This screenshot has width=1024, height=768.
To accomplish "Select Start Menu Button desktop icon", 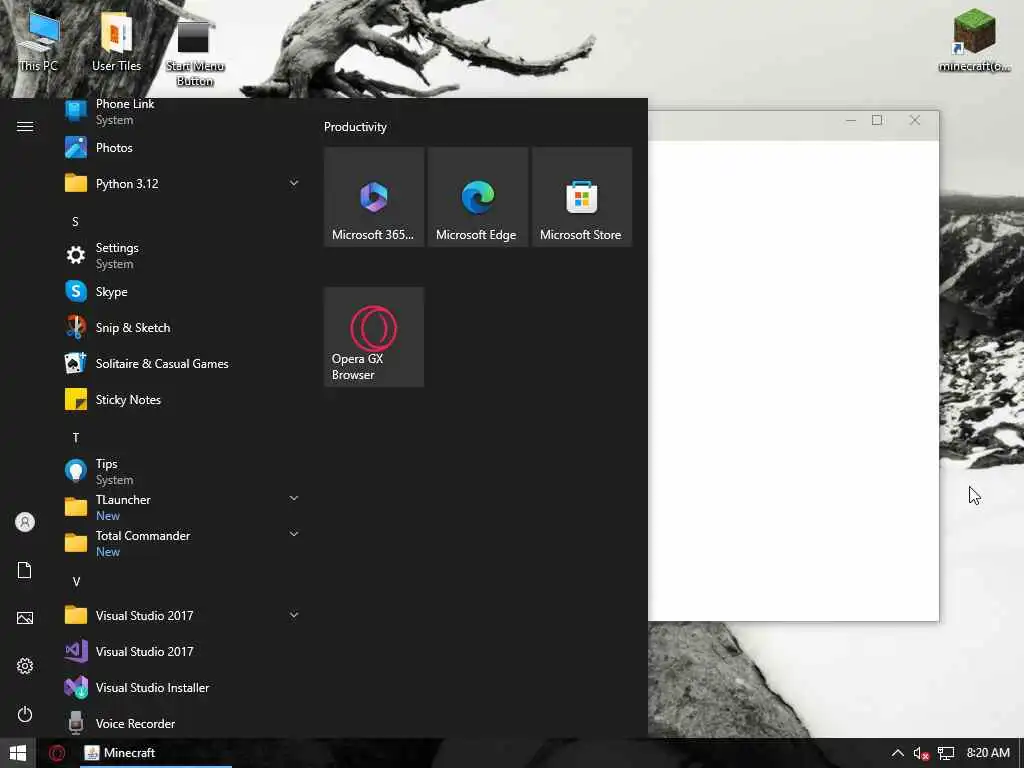I will coord(195,52).
